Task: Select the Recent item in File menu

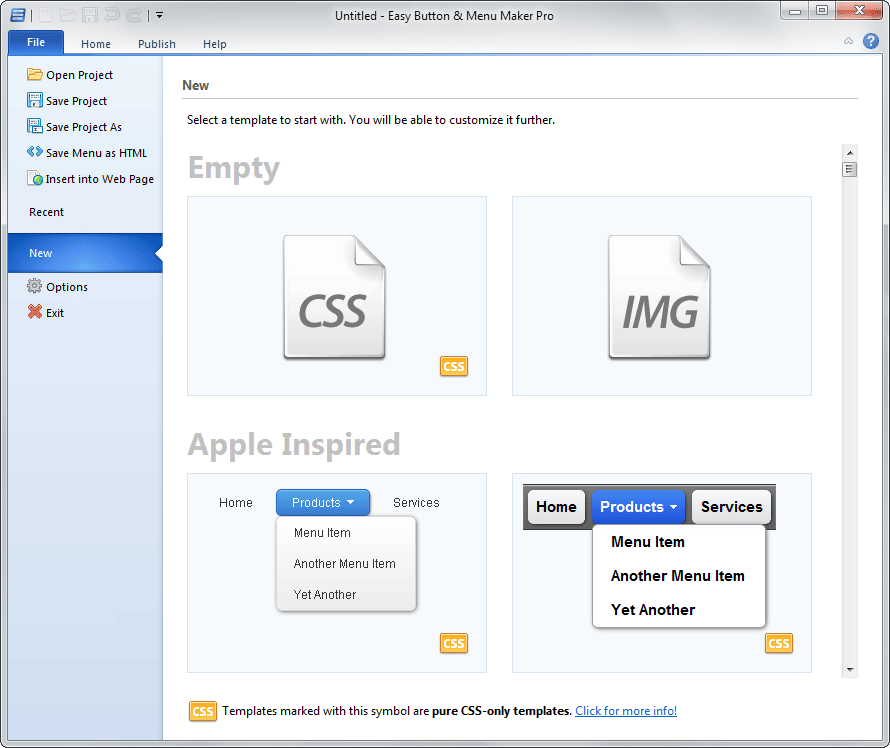Action: [x=47, y=212]
